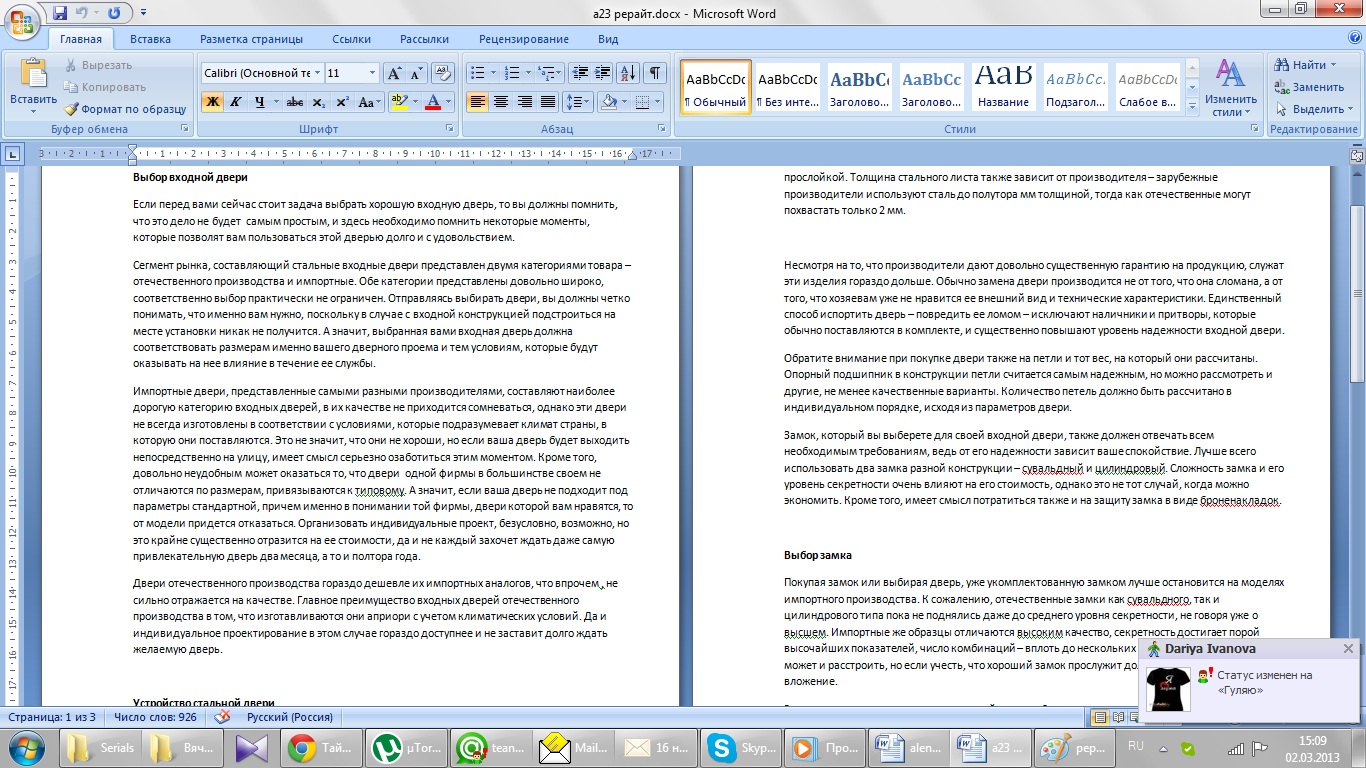The height and width of the screenshot is (768, 1366).
Task: Apply the red font color
Action: pyautogui.click(x=431, y=102)
